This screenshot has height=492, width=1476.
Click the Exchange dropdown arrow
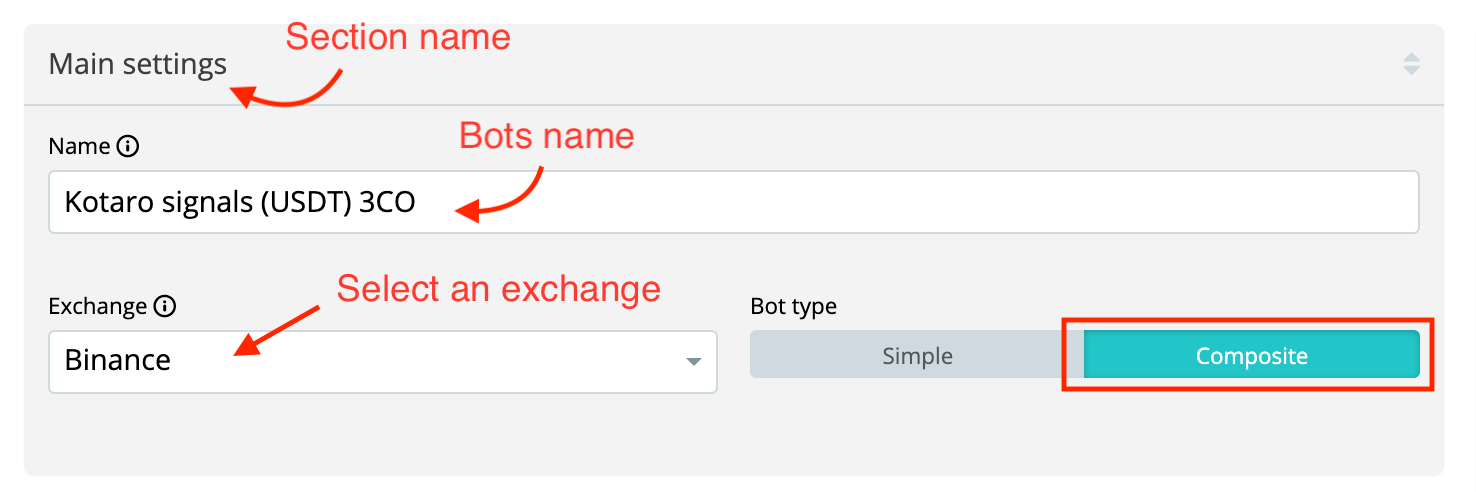(x=693, y=361)
